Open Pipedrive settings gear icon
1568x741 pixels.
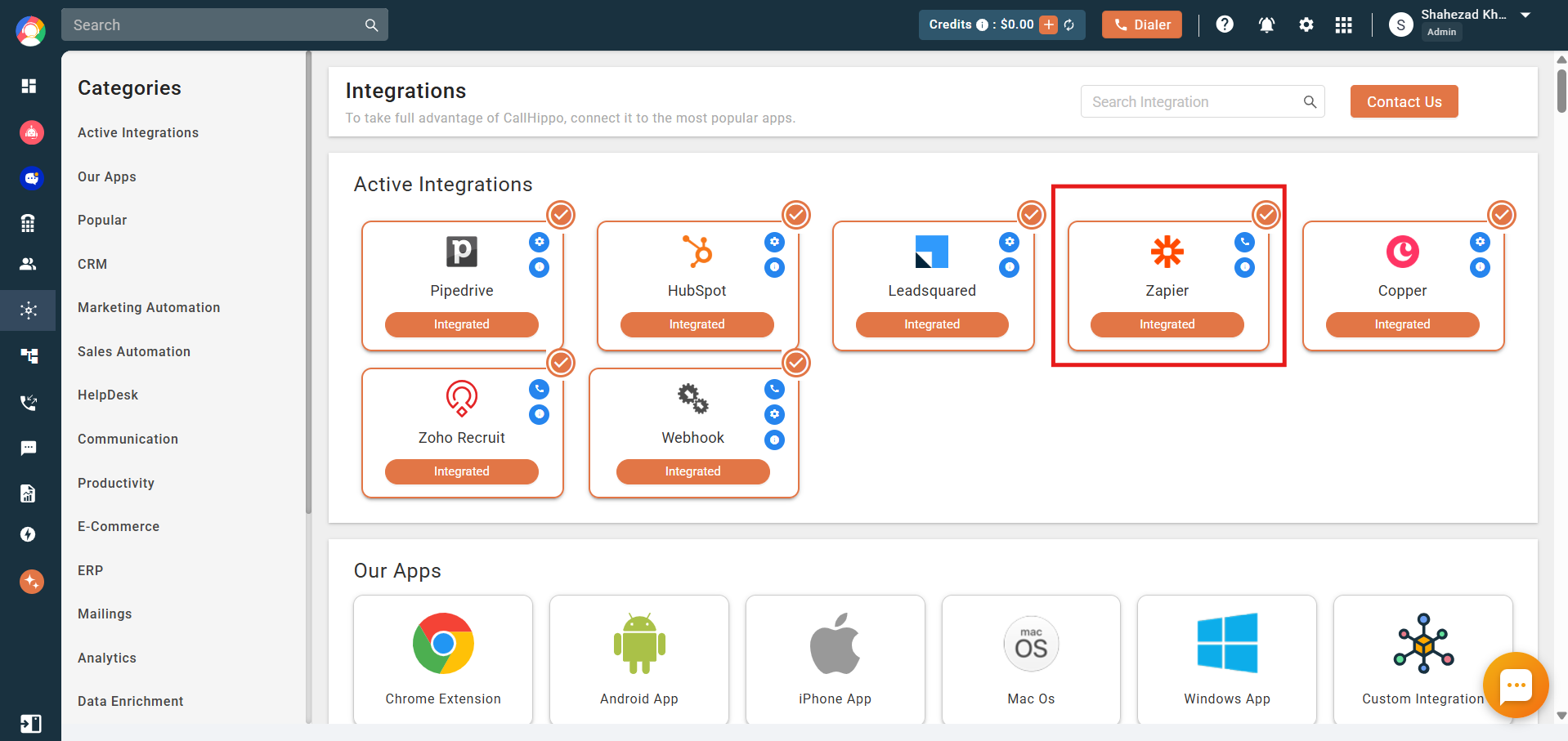[539, 242]
